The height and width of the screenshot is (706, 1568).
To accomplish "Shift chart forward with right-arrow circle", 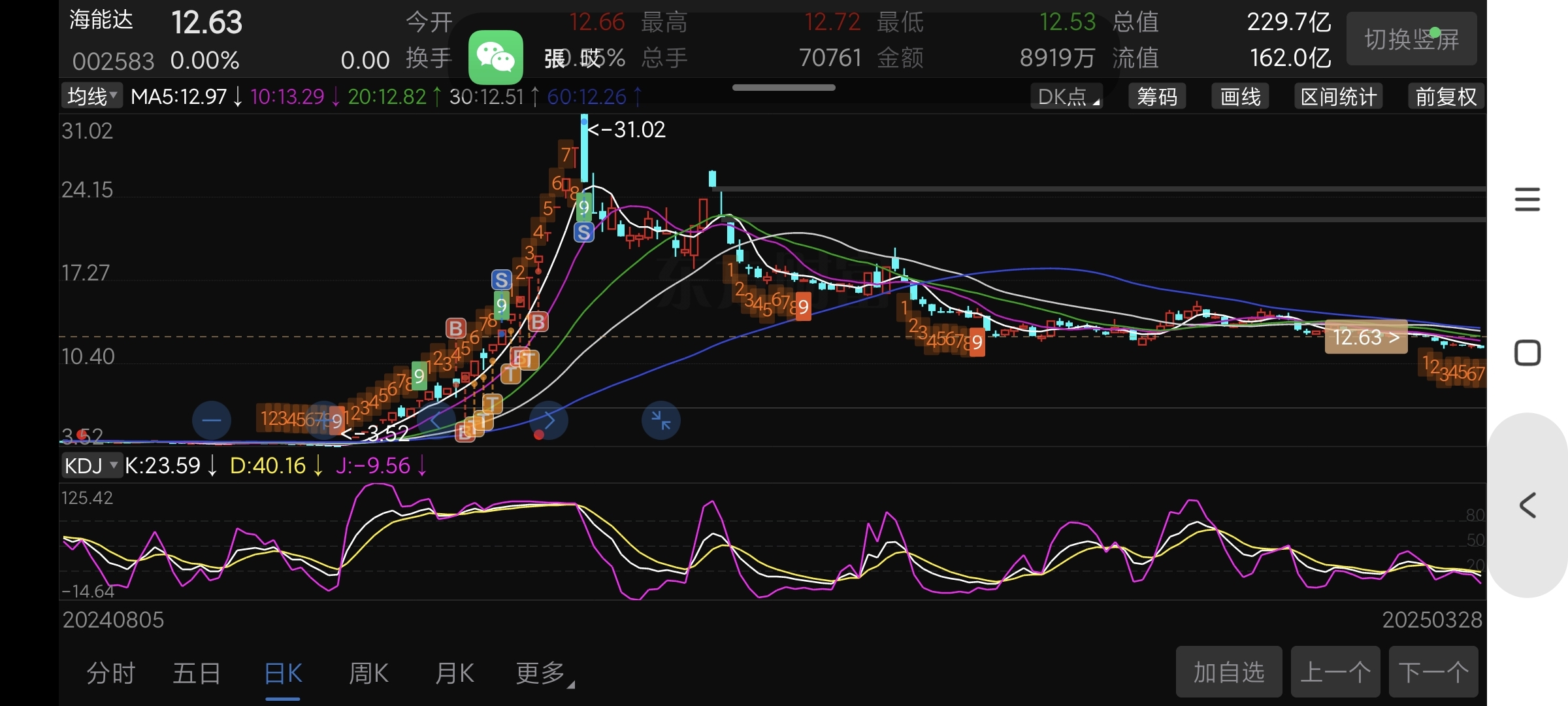I will (549, 420).
